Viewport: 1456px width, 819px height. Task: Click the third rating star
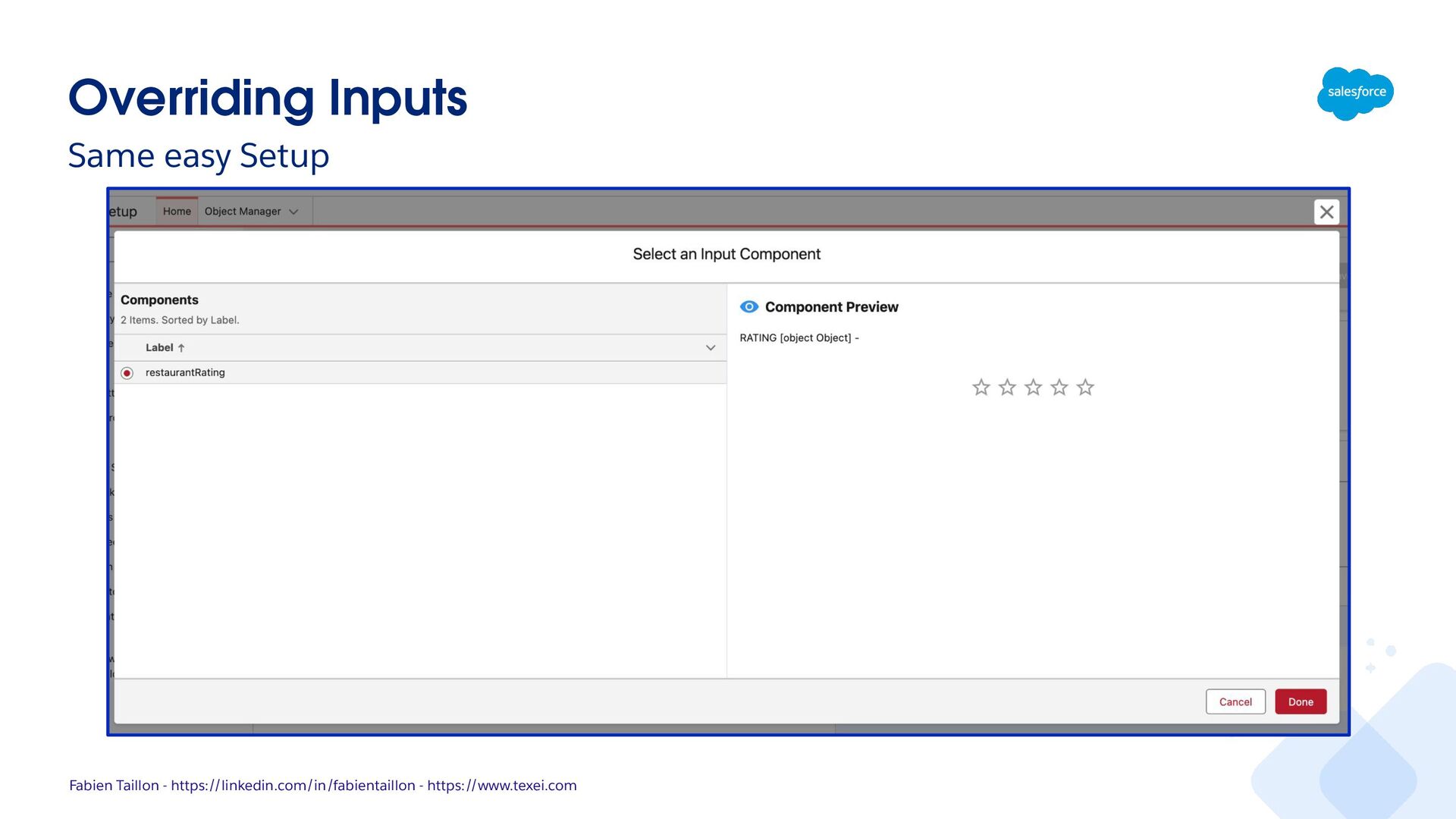point(1033,388)
